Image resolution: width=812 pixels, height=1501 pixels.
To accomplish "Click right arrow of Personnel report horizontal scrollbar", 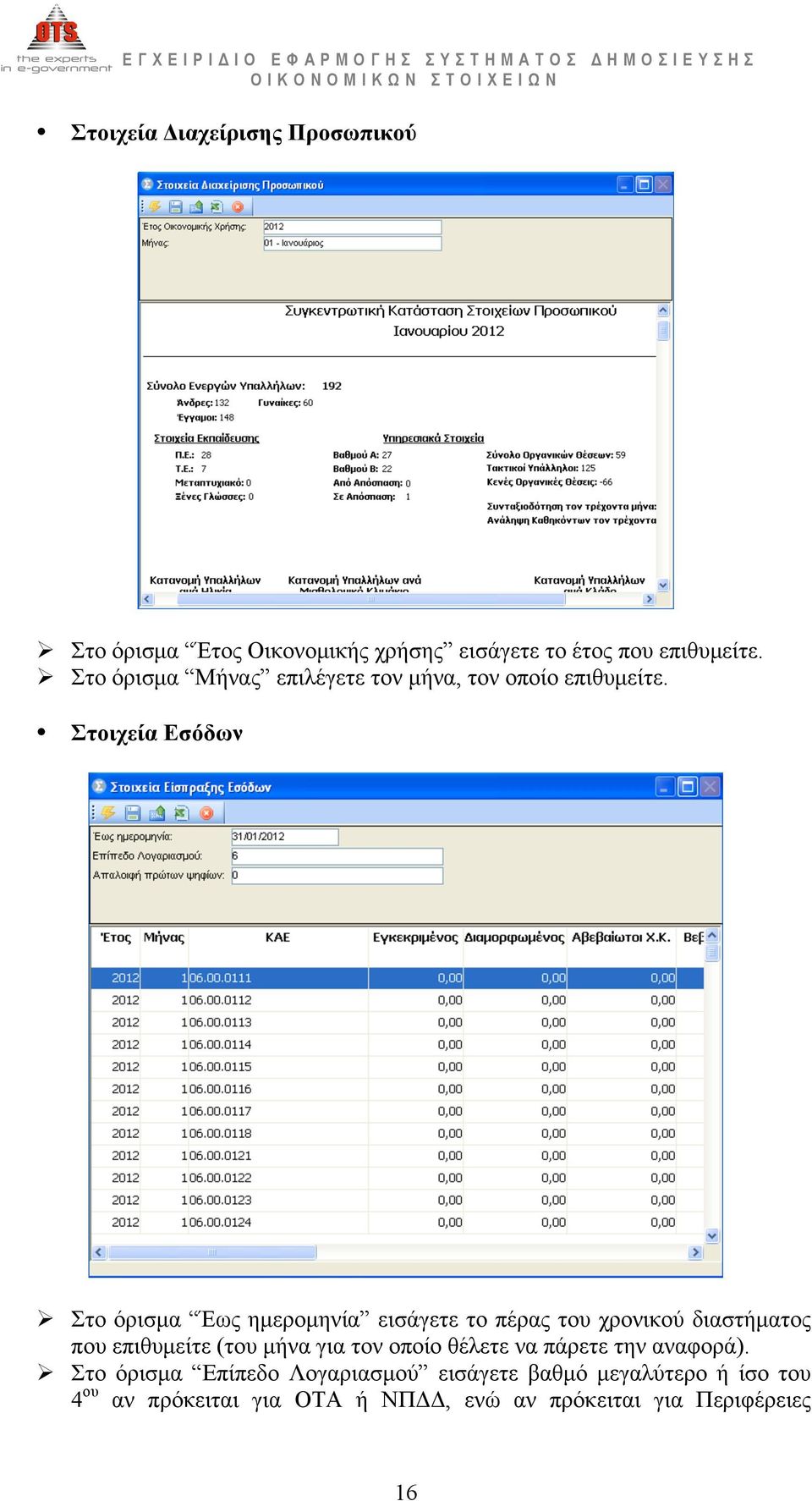I will click(650, 599).
